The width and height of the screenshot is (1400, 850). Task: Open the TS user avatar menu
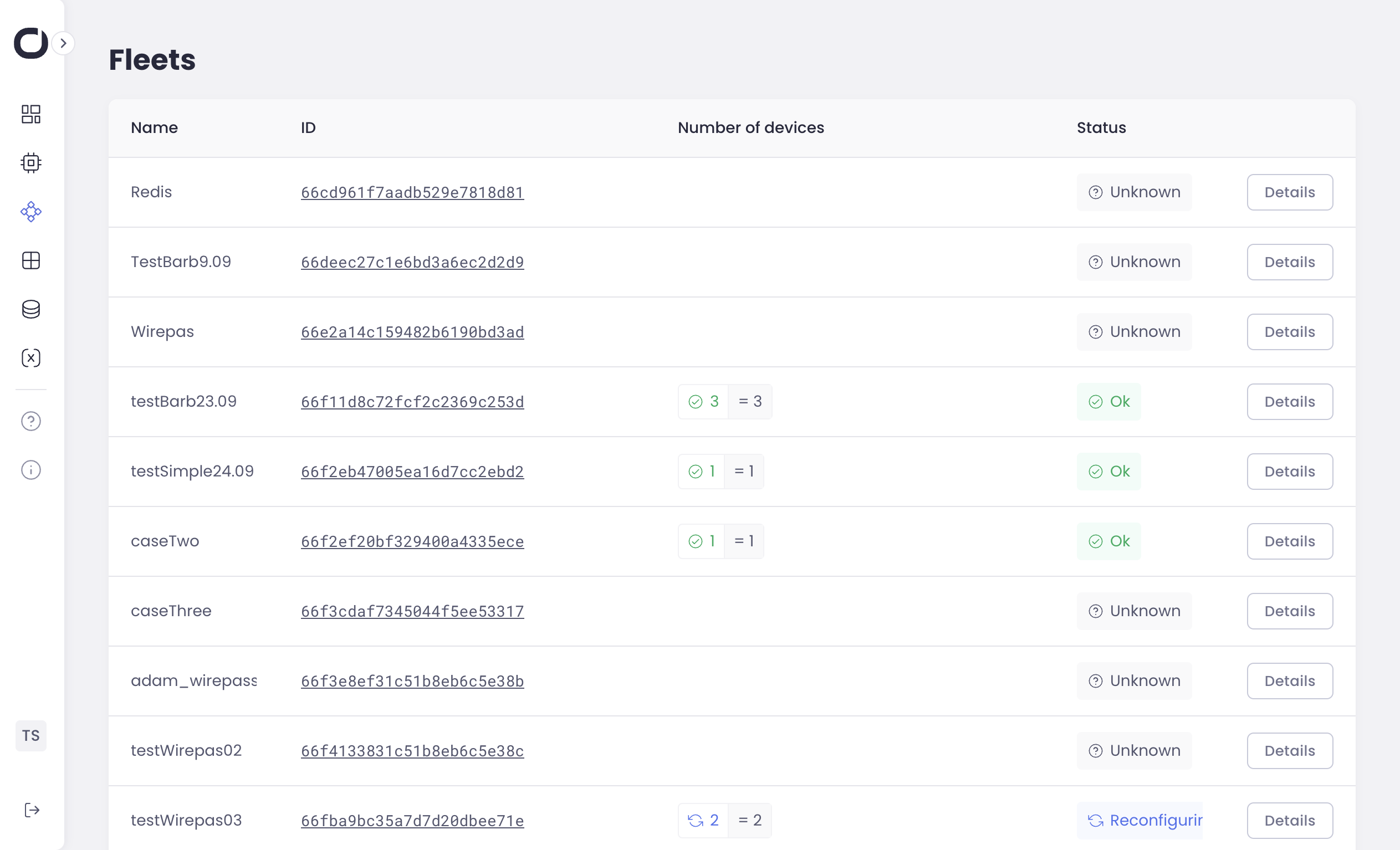(x=30, y=736)
